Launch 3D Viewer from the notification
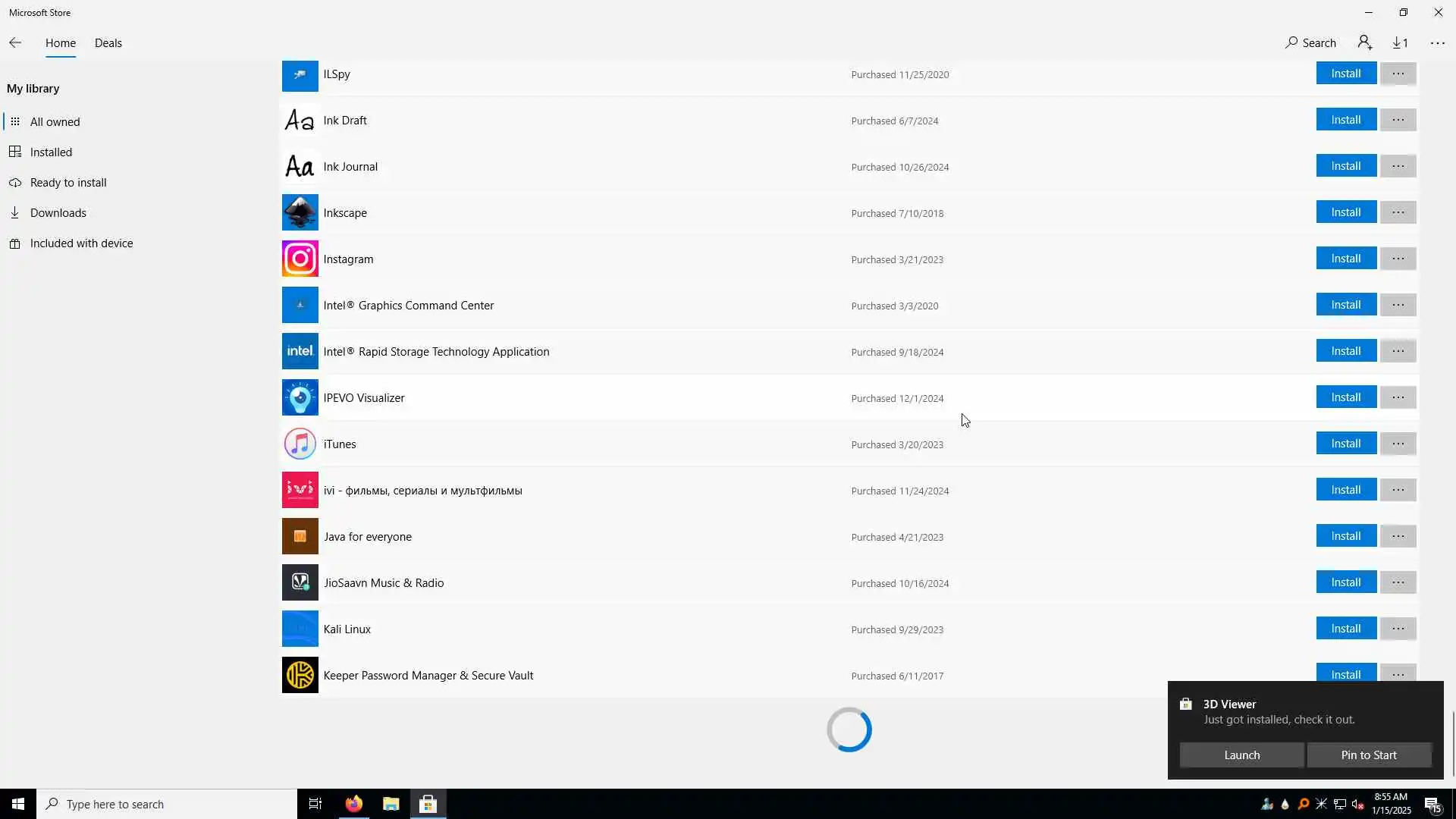Screen dimensions: 1456x819 click(1241, 755)
